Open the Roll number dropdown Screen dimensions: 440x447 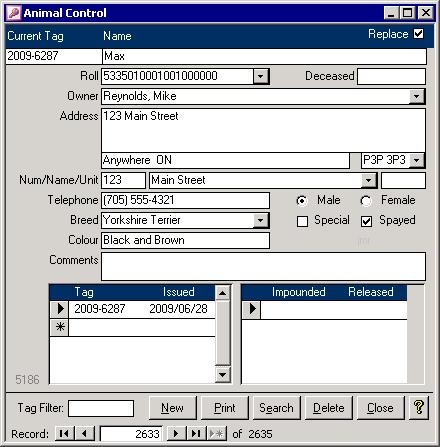[x=261, y=76]
